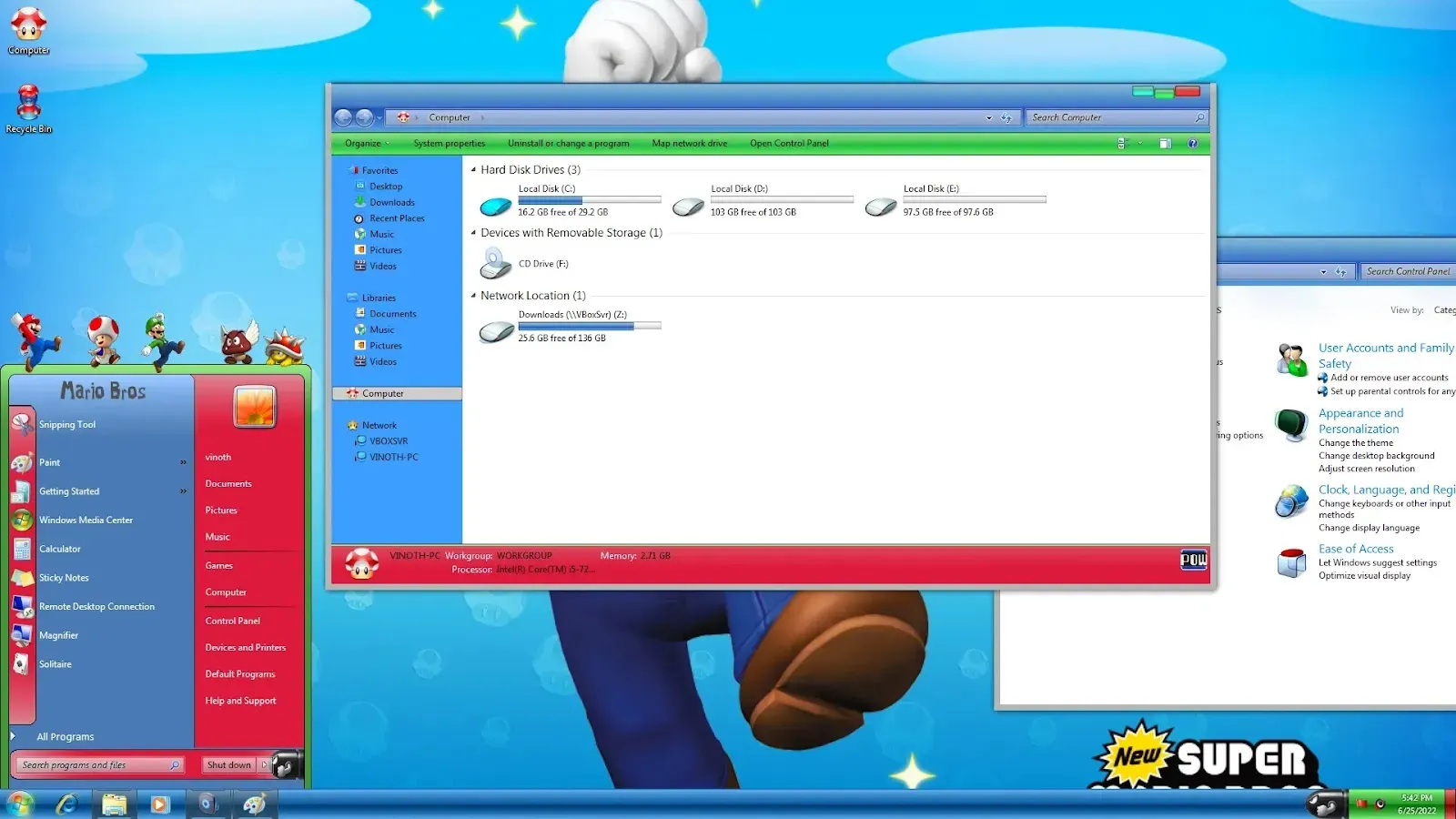Expand All Programs in Start menu
This screenshot has height=819, width=1456.
click(x=65, y=737)
